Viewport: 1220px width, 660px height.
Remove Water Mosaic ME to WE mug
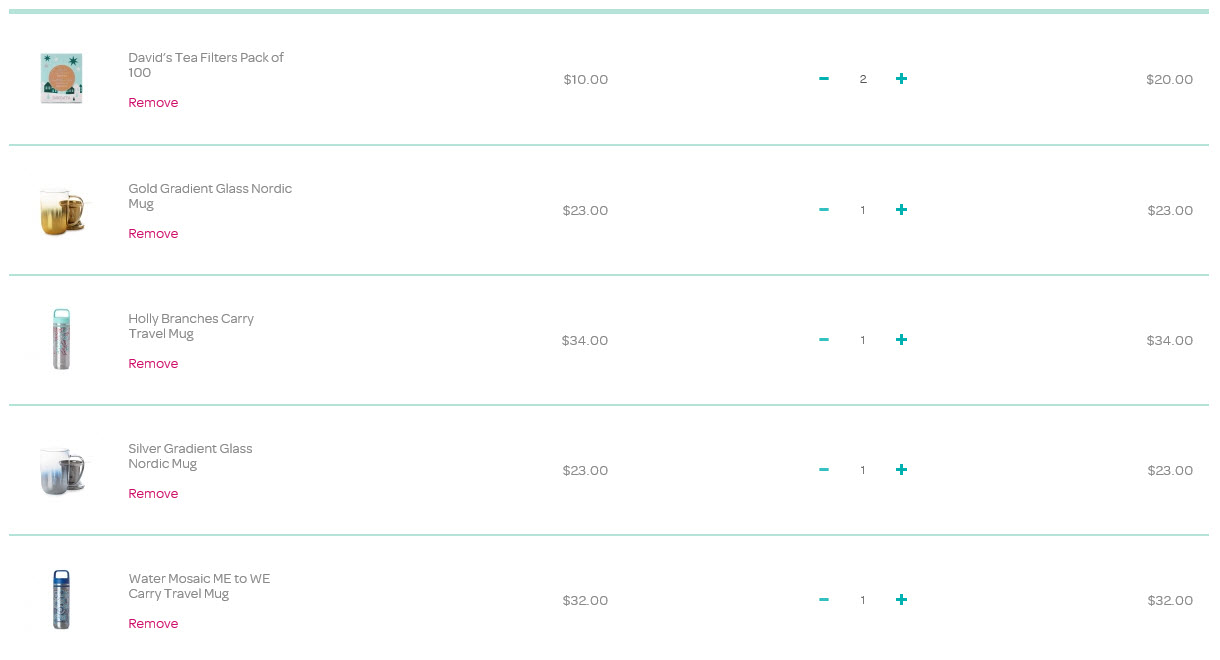(153, 624)
